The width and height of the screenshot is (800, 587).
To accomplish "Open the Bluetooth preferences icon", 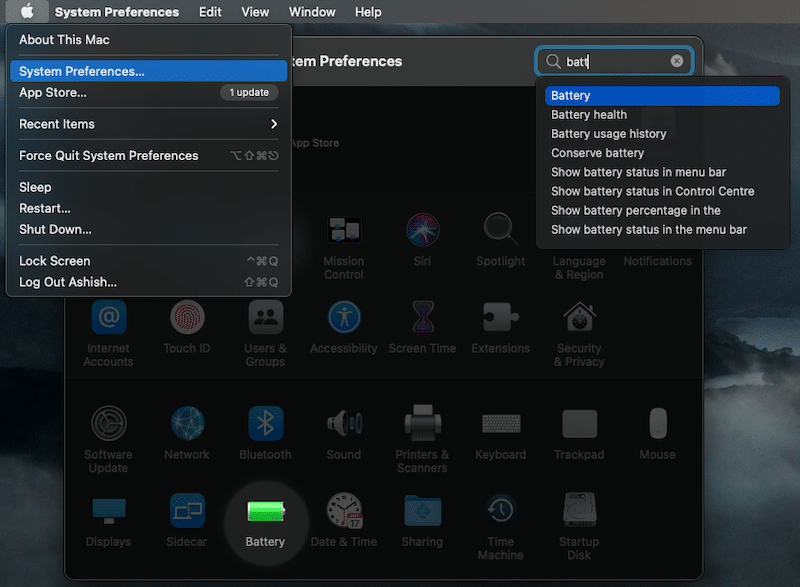I will (x=265, y=424).
